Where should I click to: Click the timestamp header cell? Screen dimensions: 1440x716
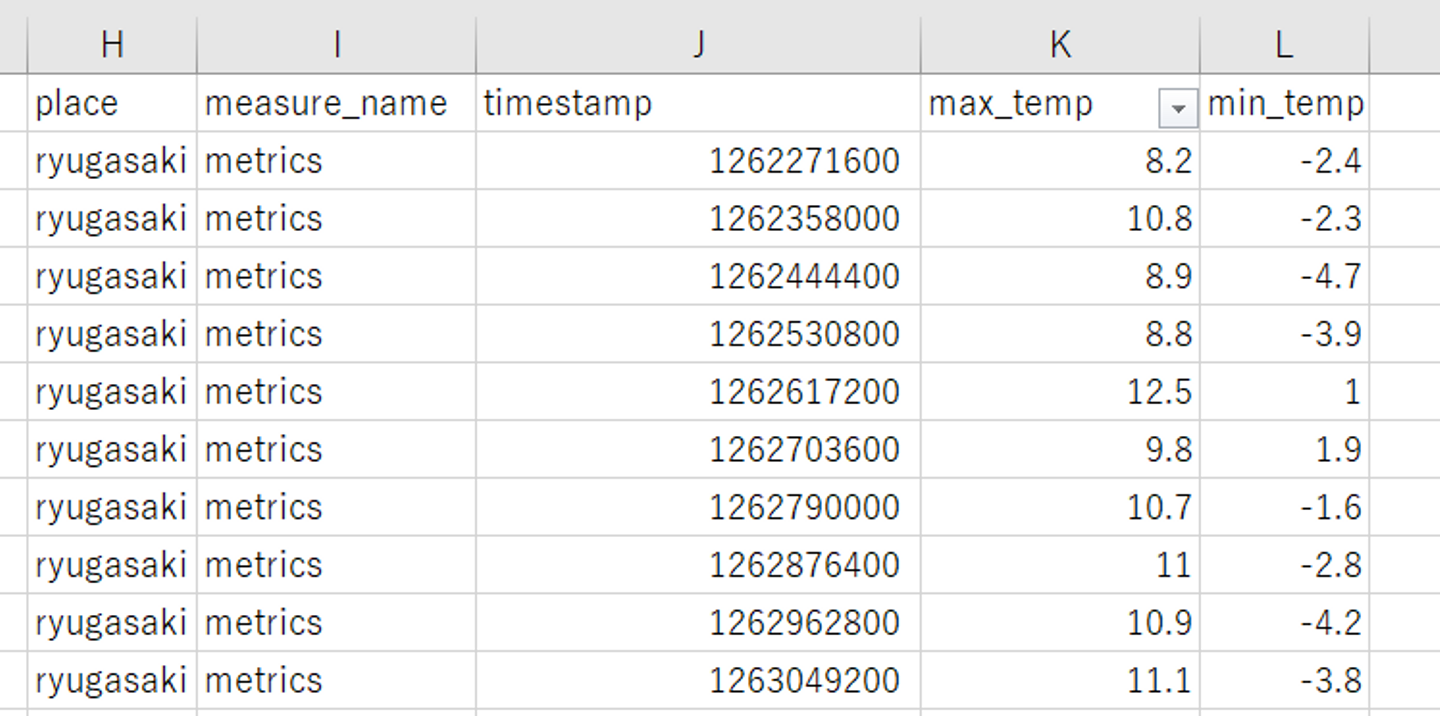point(698,103)
